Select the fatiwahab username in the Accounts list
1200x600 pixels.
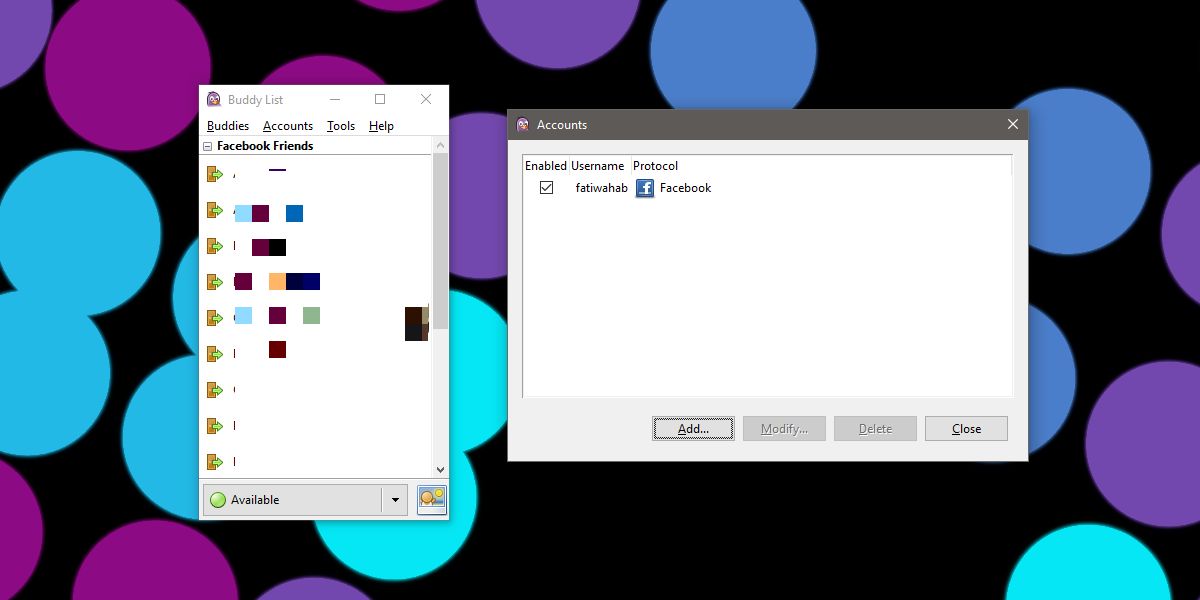point(602,188)
